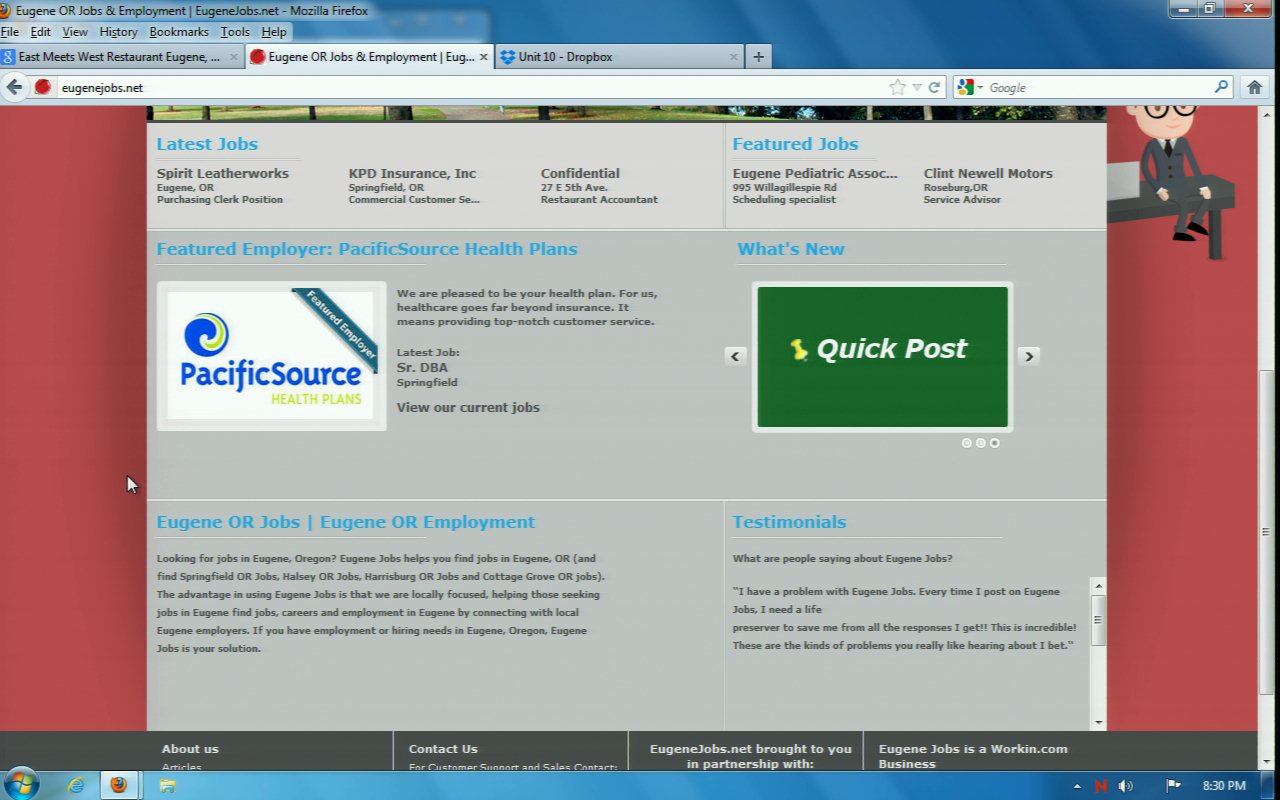The image size is (1280, 800).
Task: Open the search engine dropdown
Action: click(969, 87)
